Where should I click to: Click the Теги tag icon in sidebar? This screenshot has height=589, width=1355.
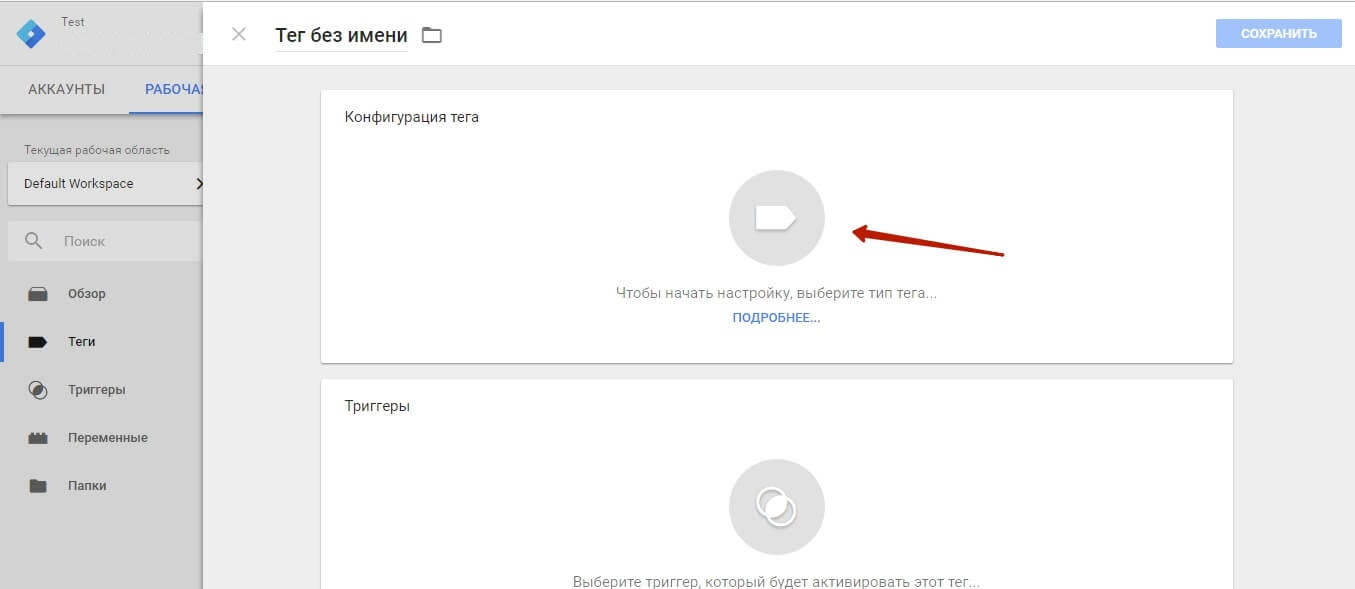[x=38, y=342]
